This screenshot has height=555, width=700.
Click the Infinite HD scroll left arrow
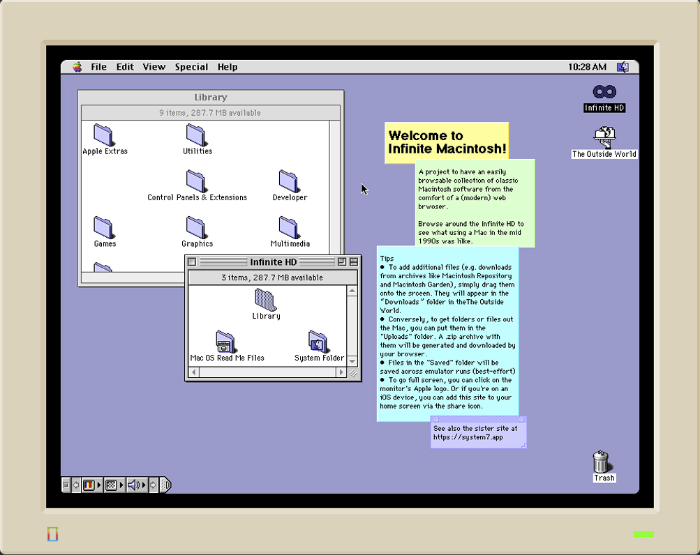tap(194, 372)
